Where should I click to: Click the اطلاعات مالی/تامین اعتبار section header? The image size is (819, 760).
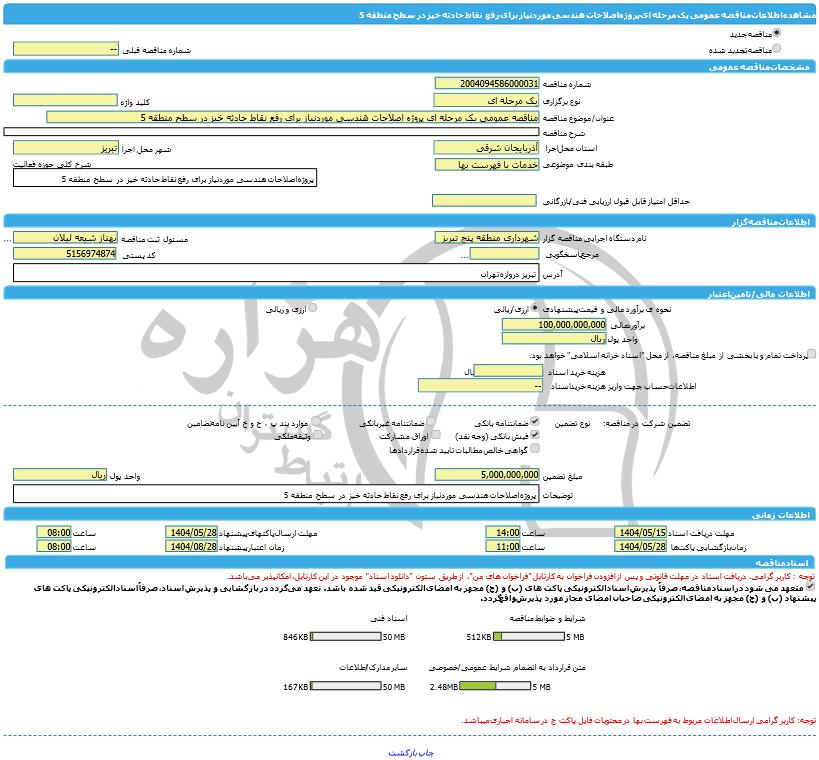410,294
